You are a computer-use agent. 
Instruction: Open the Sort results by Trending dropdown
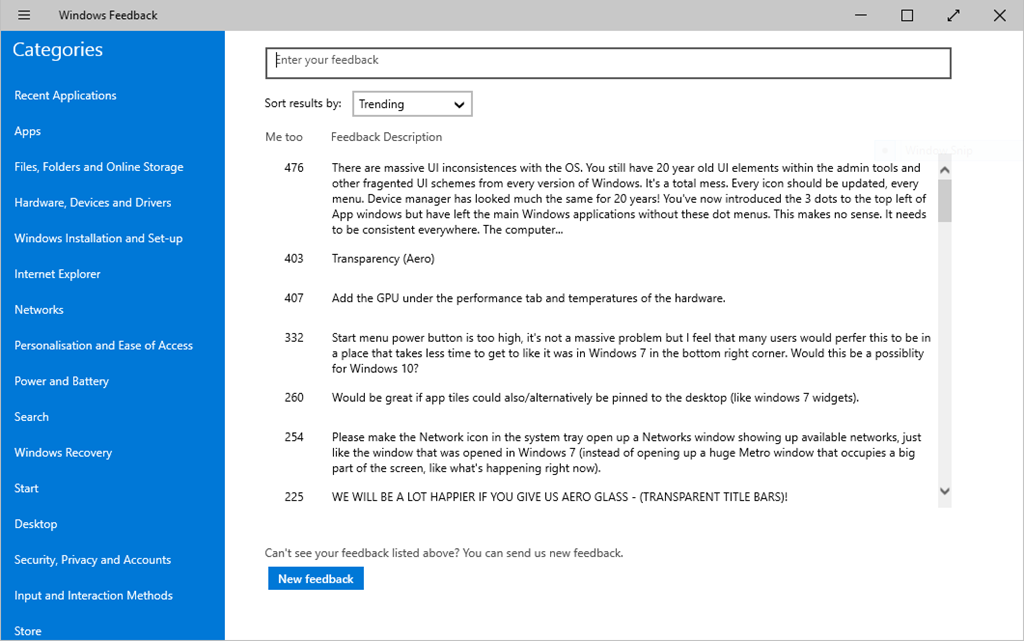coord(412,104)
